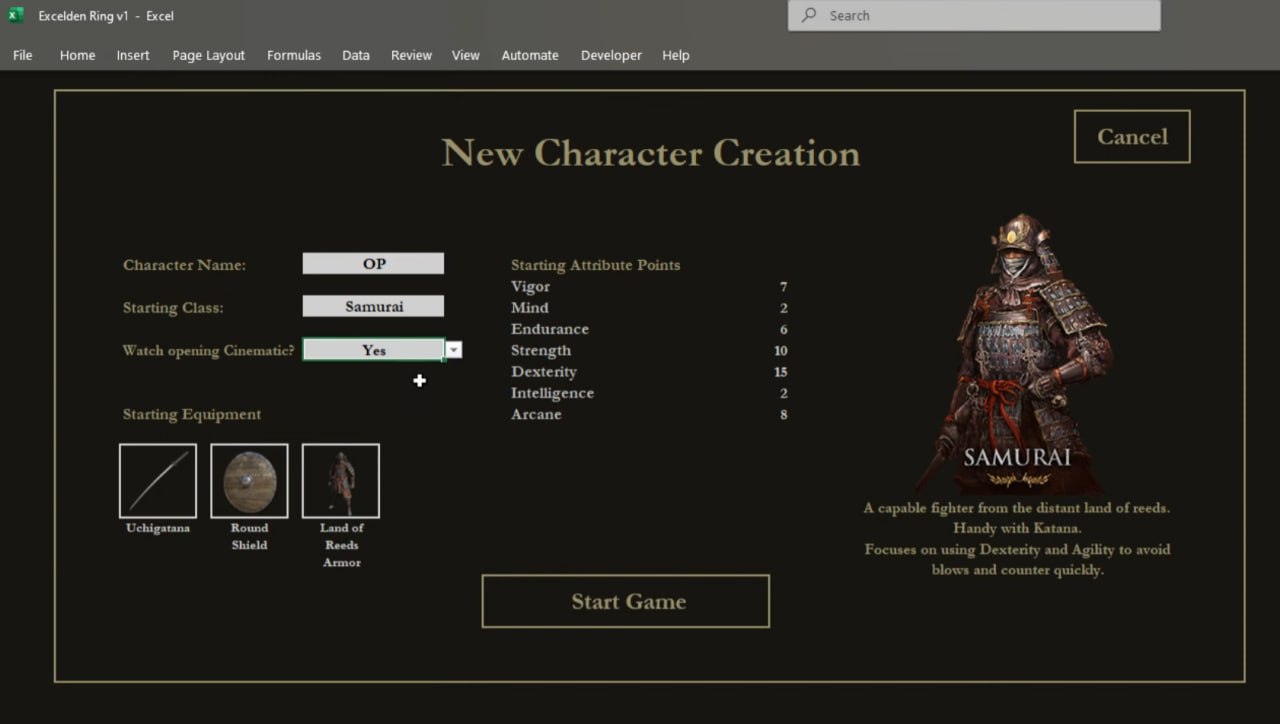Screen dimensions: 1280x724
Task: Click the Round Shield equipment thumbnail
Action: [249, 481]
